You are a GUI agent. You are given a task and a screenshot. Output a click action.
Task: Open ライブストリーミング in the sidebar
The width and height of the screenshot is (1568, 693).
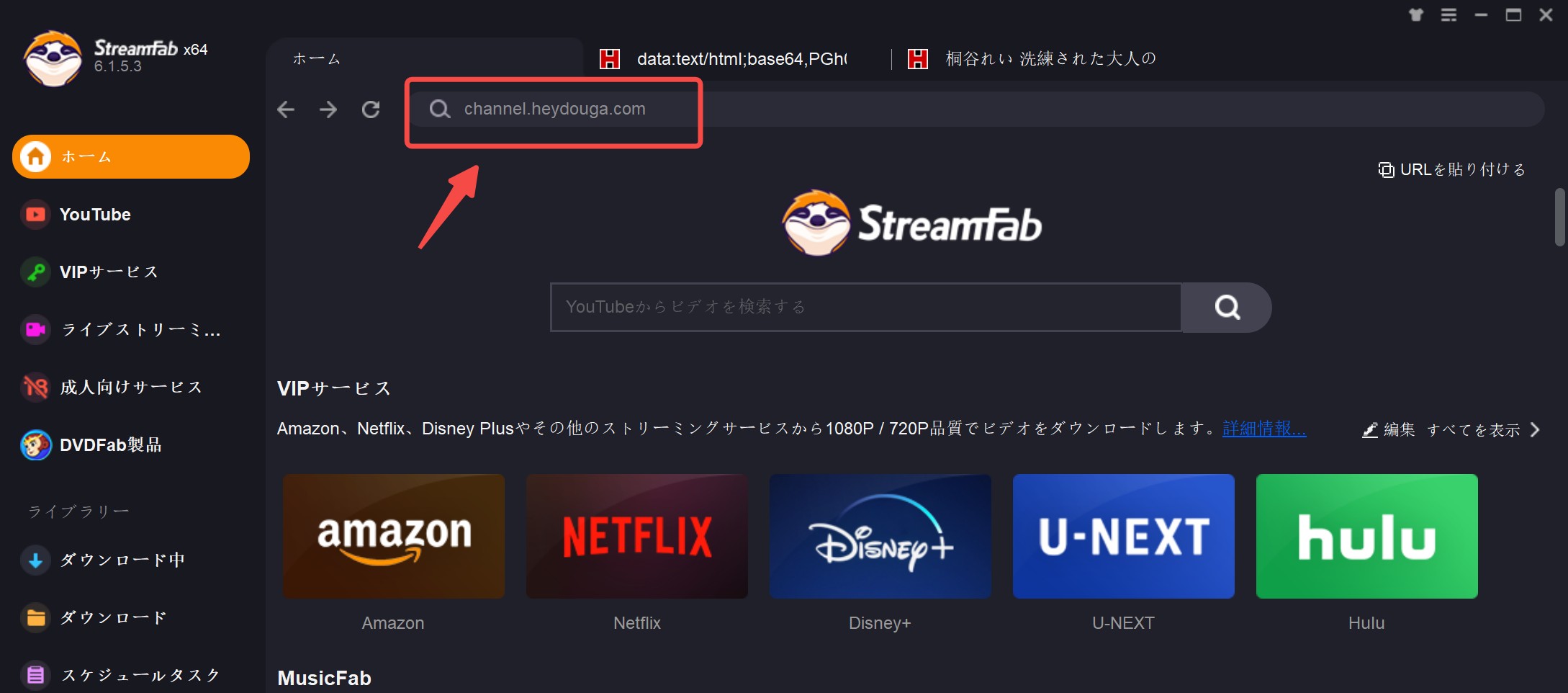click(131, 330)
